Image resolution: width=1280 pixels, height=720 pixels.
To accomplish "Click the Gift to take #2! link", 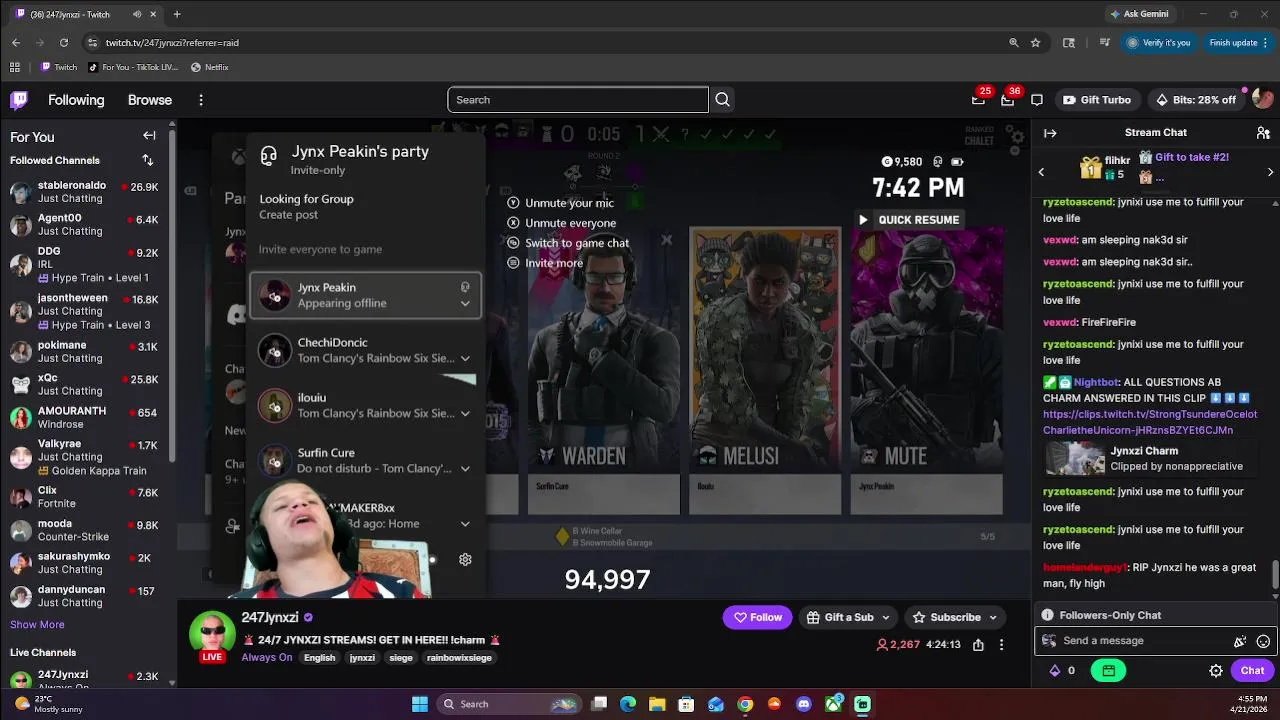I will pyautogui.click(x=1191, y=157).
